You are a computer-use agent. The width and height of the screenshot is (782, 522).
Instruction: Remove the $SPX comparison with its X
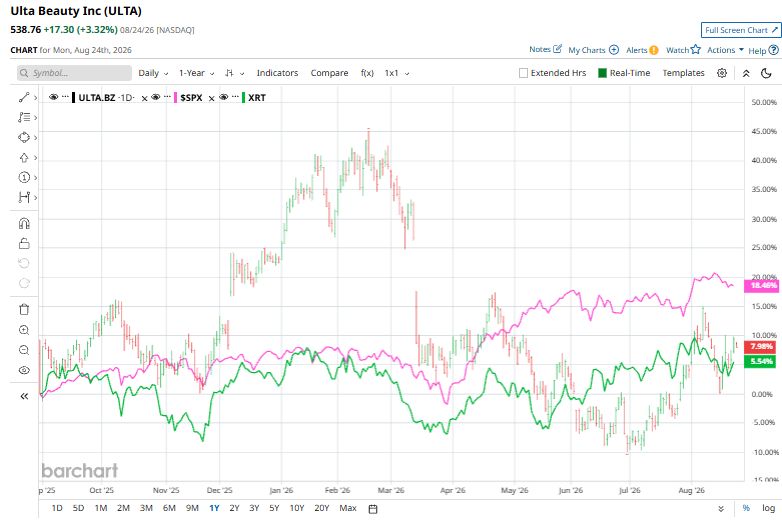(211, 98)
